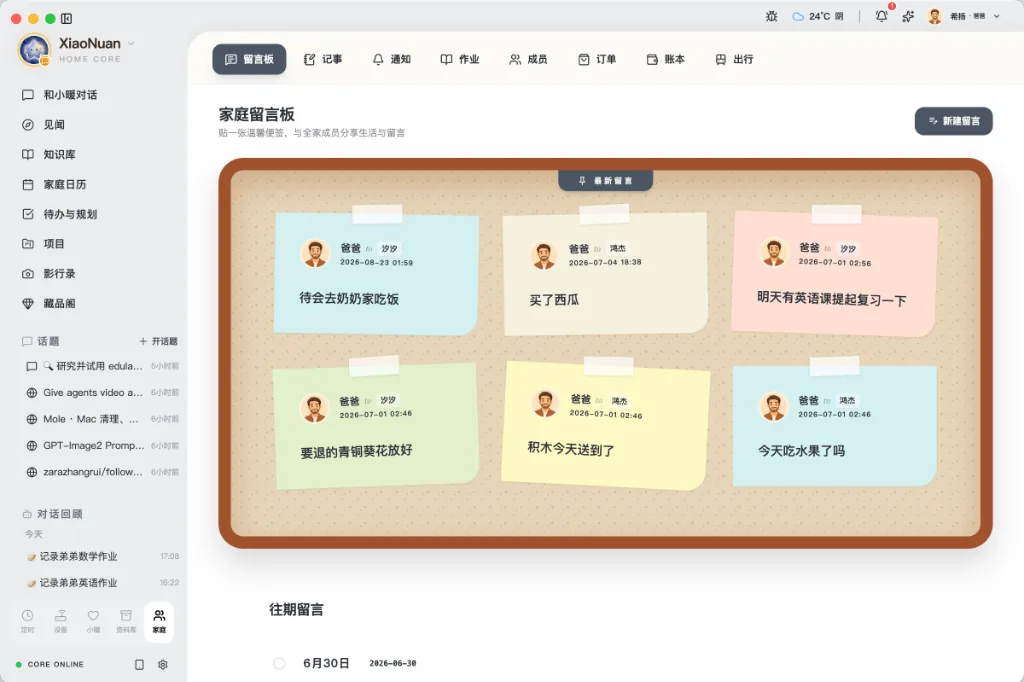Screen dimensions: 1024x682
Task: Click the CORE ONLINE status indicator
Action: pos(50,664)
